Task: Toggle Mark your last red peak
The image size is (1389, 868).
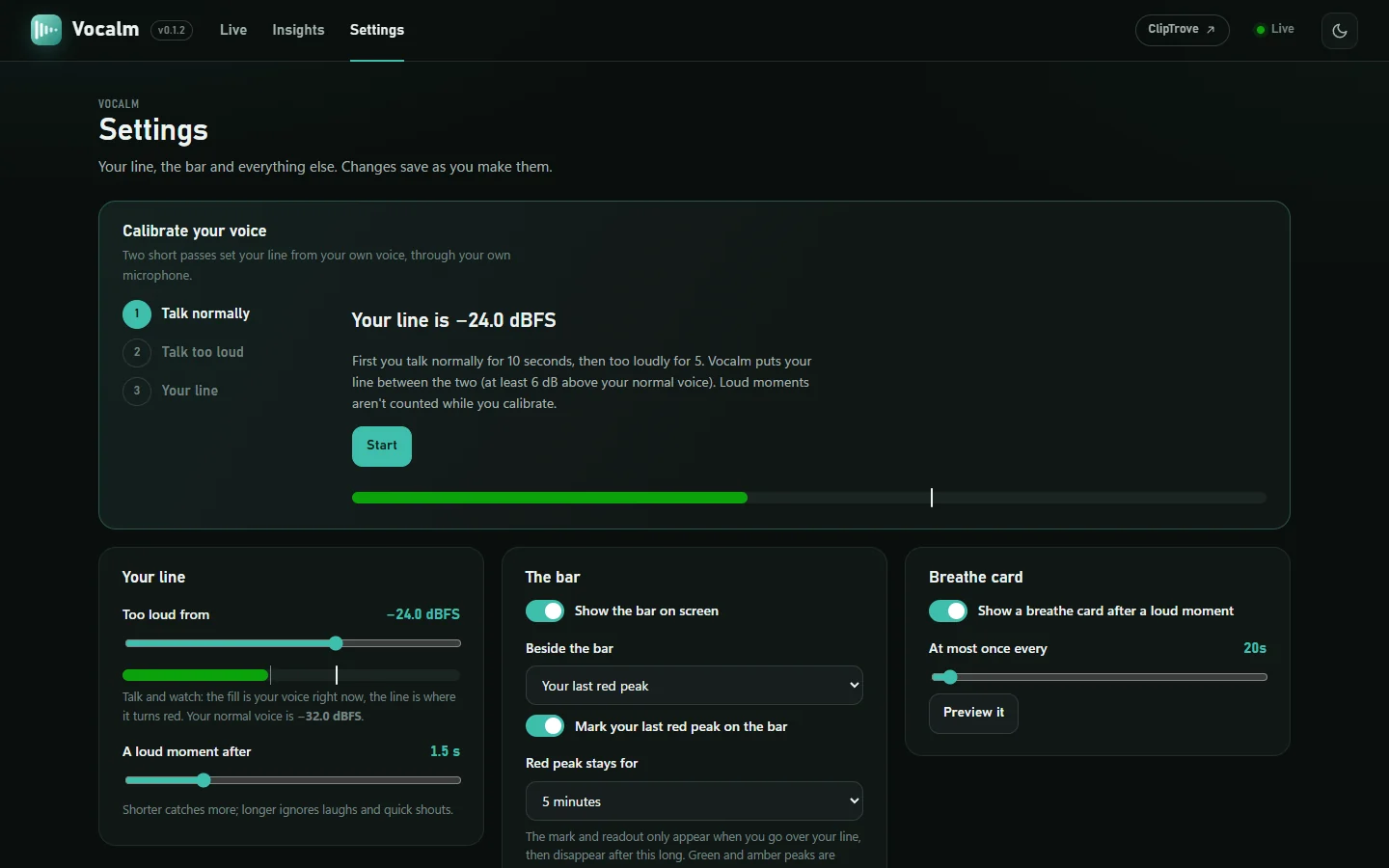Action: tap(545, 726)
